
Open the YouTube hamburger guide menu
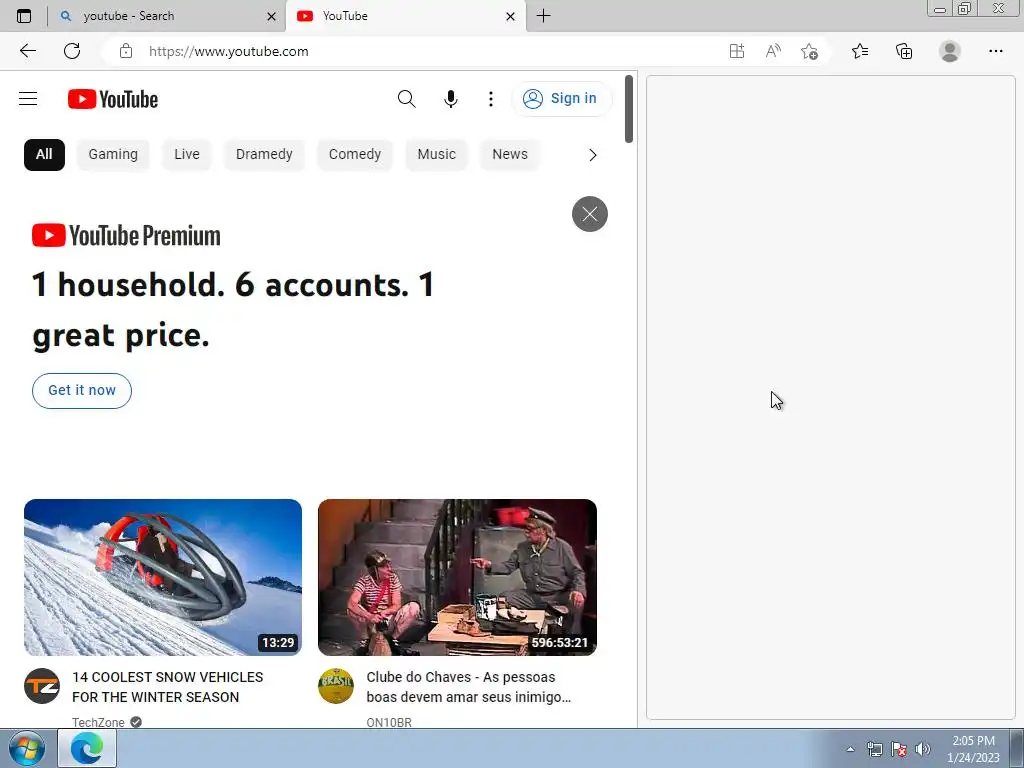pos(28,99)
